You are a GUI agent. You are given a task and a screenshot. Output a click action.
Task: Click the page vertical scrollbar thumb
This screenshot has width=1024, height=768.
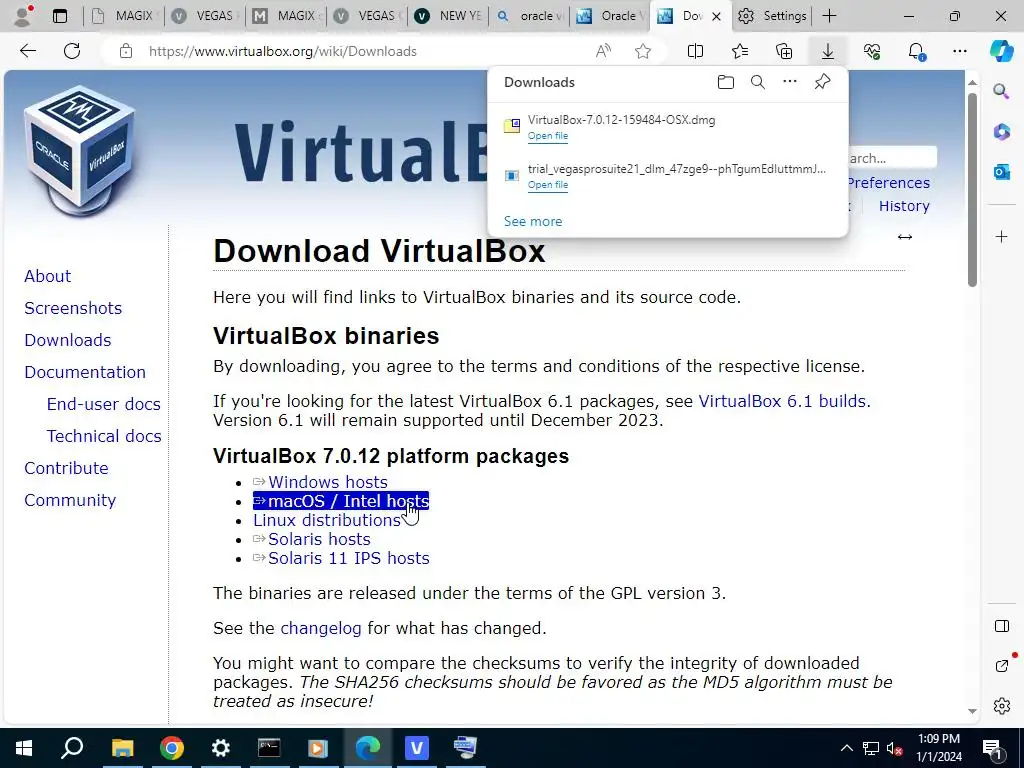click(972, 189)
